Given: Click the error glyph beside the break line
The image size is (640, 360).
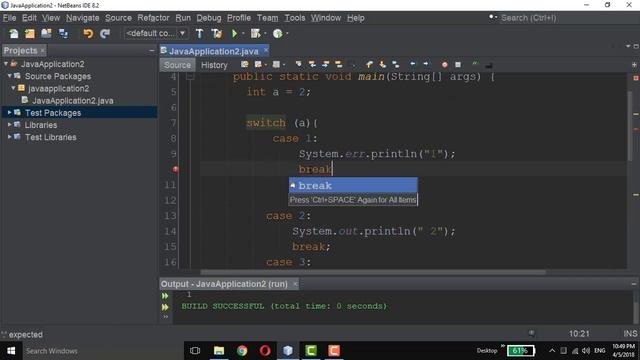Looking at the screenshot, I should tap(176, 169).
